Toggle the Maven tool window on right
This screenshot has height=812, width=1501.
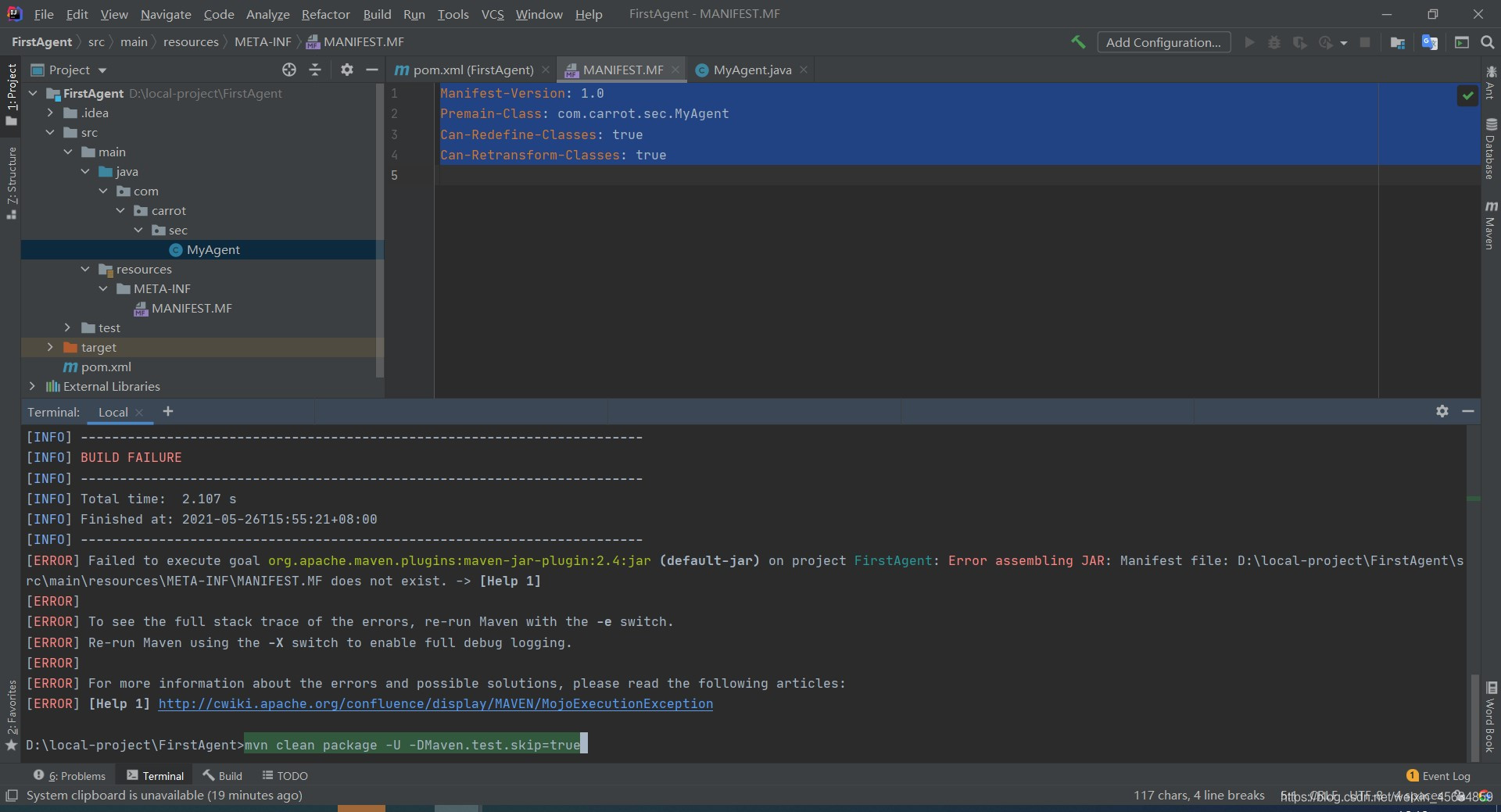point(1491,226)
